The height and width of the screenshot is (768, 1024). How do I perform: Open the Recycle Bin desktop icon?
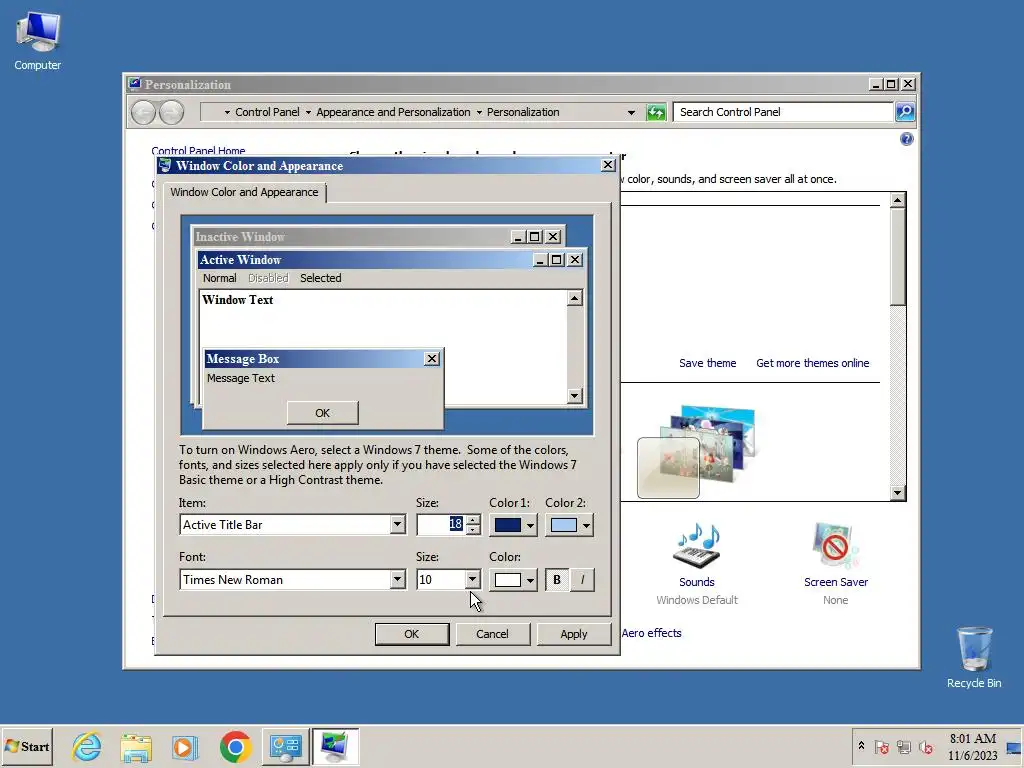[974, 657]
